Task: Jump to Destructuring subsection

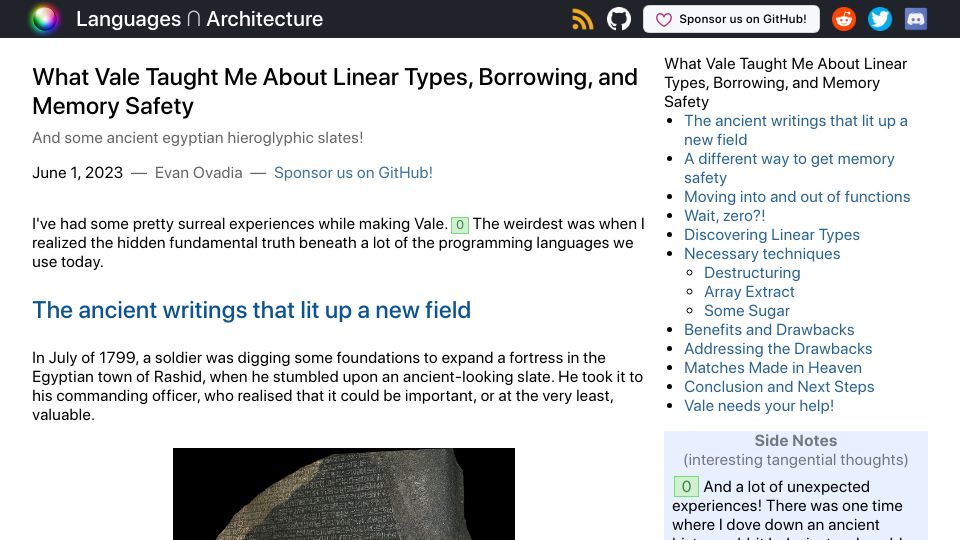Action: tap(752, 272)
